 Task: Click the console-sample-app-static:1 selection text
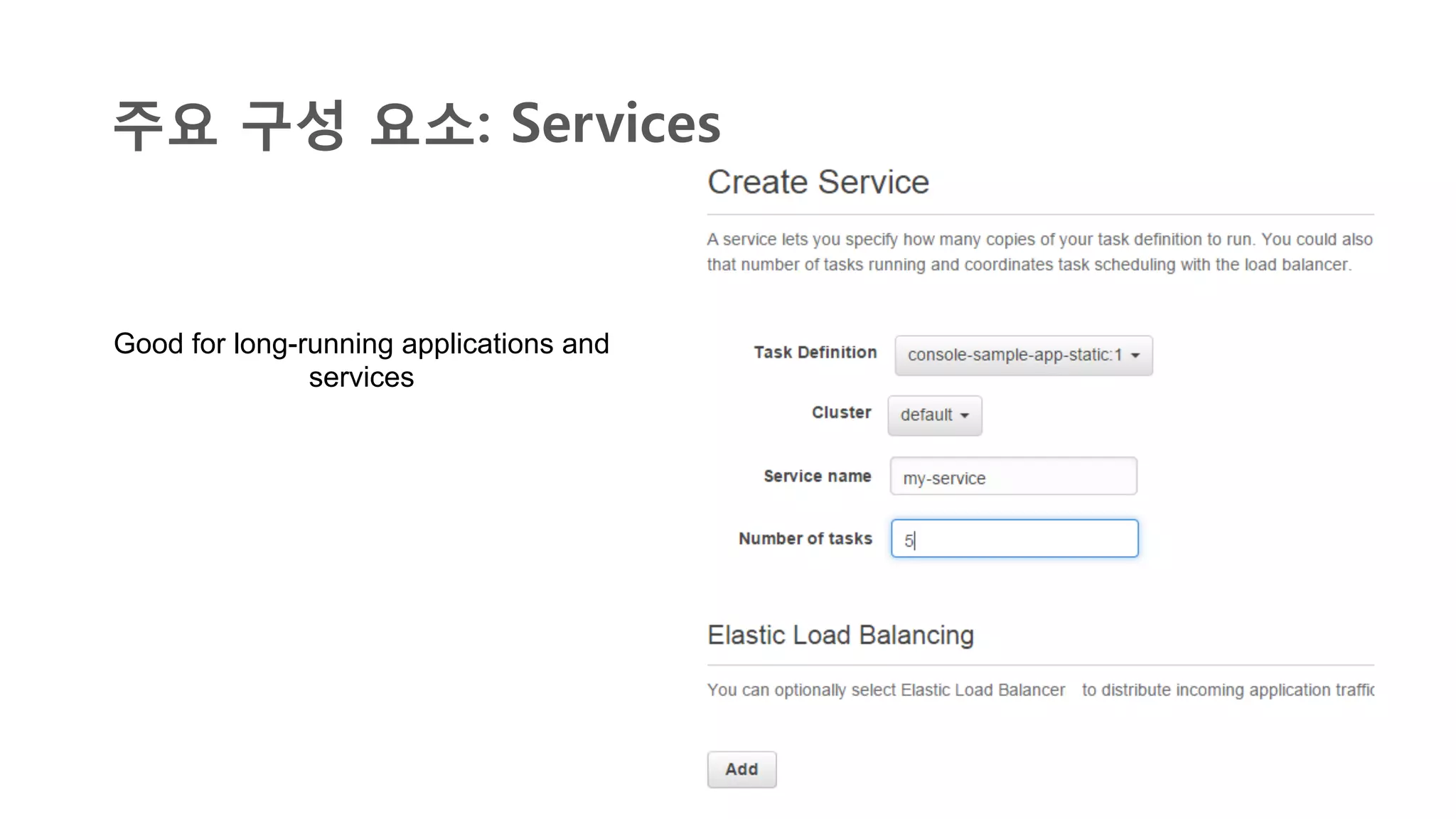click(x=1014, y=355)
